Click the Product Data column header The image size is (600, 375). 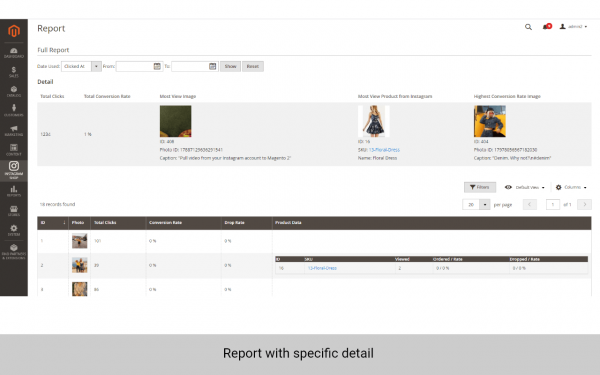pyautogui.click(x=432, y=223)
